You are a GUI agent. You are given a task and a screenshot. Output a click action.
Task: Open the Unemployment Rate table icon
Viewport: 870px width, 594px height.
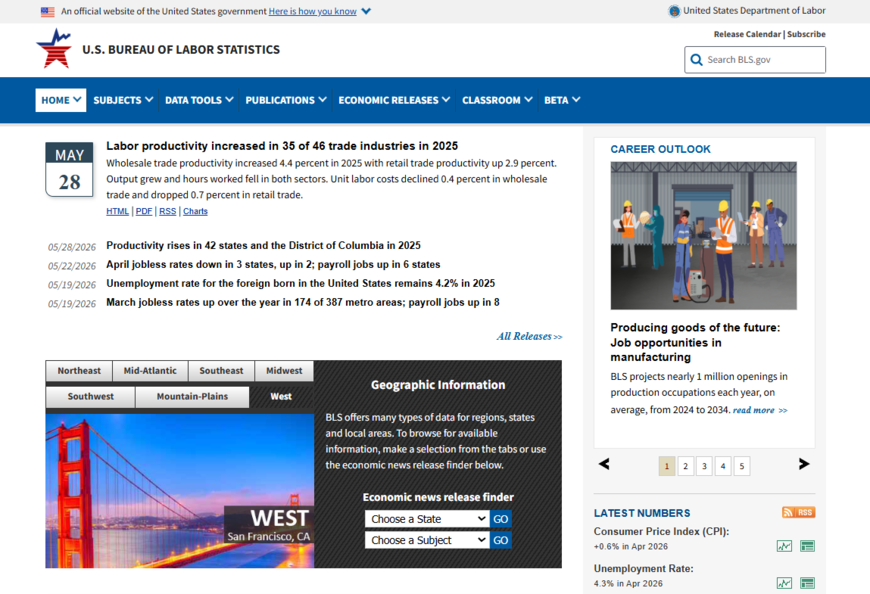(807, 583)
